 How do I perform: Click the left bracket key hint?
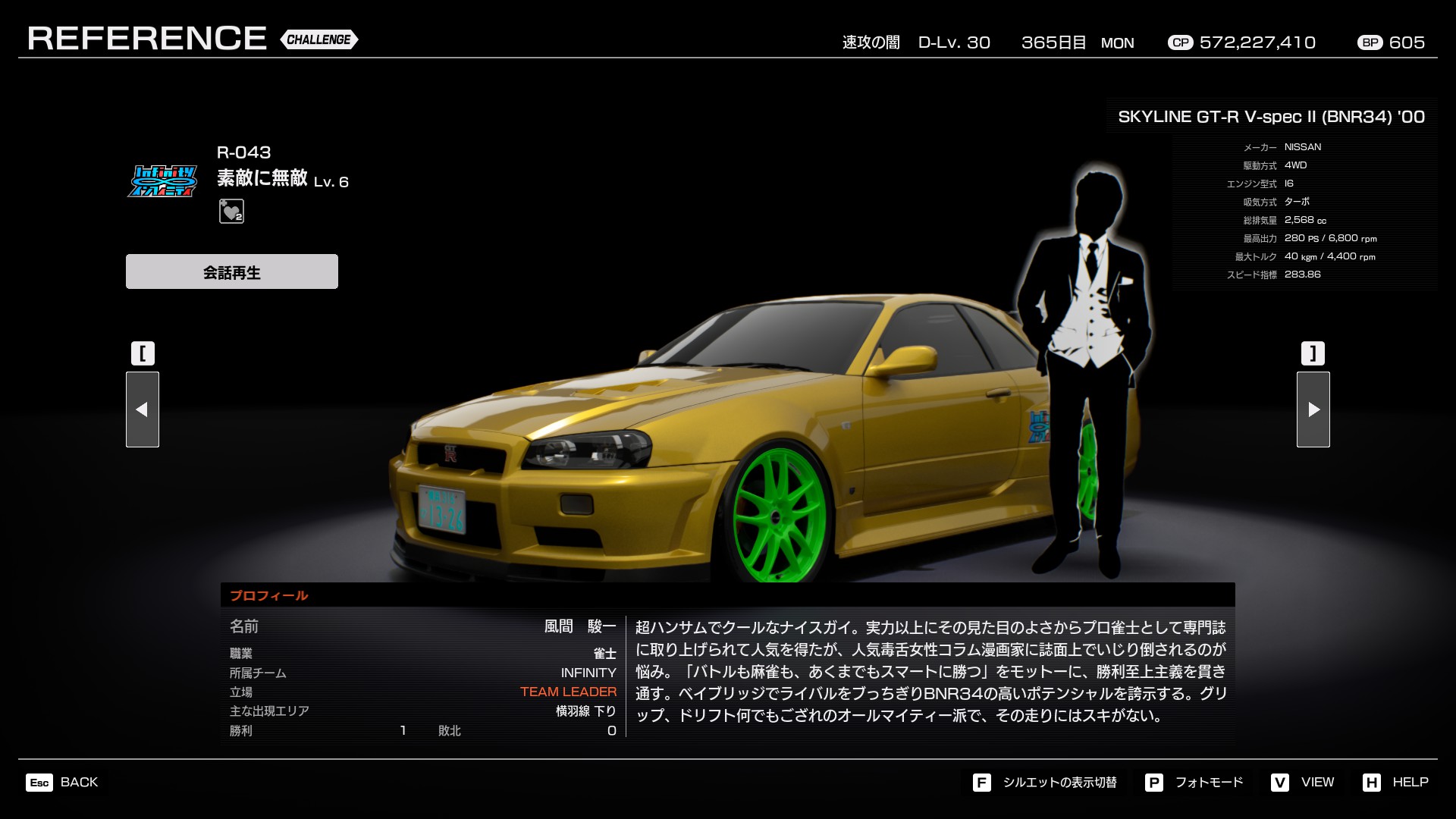tap(143, 353)
